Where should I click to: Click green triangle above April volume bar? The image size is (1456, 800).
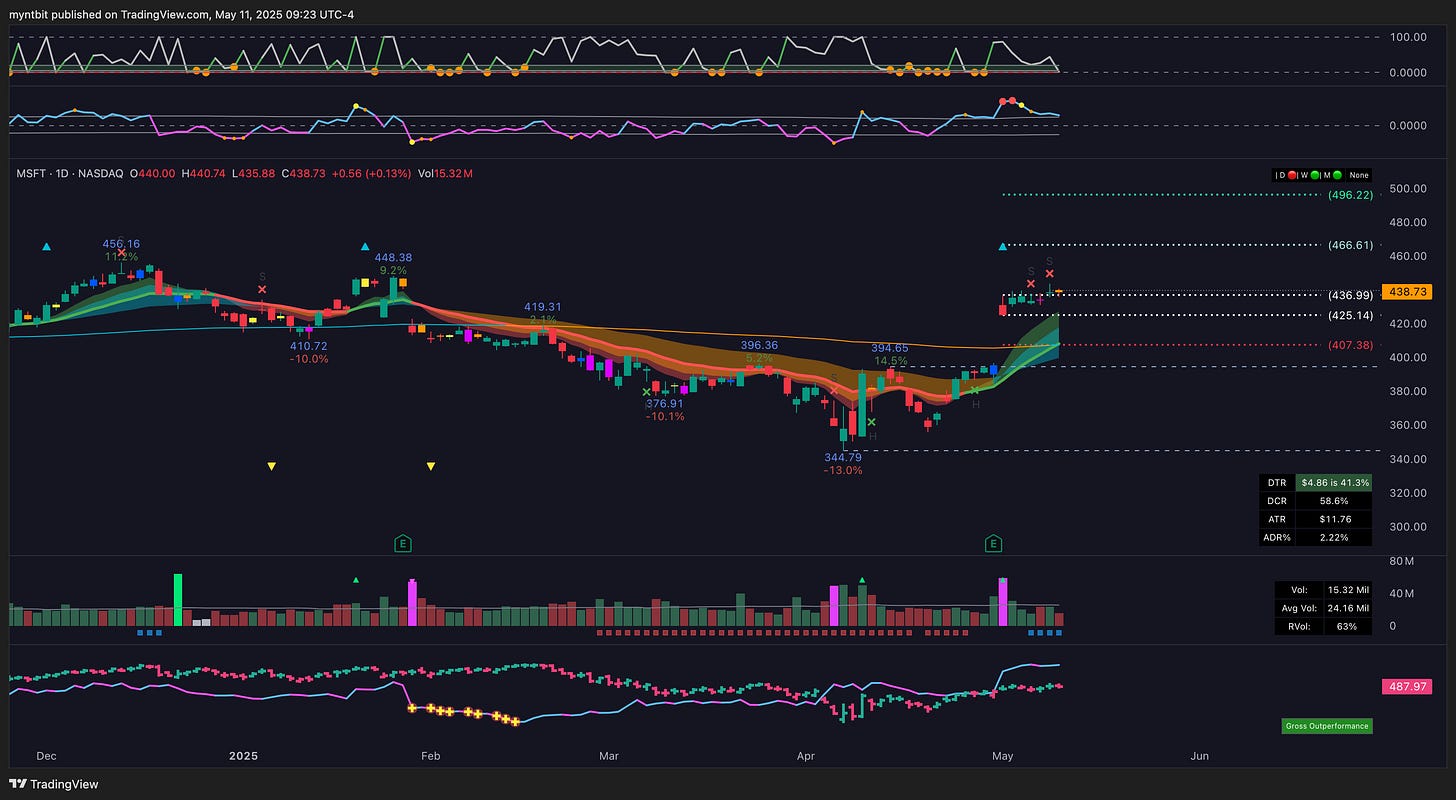(863, 579)
